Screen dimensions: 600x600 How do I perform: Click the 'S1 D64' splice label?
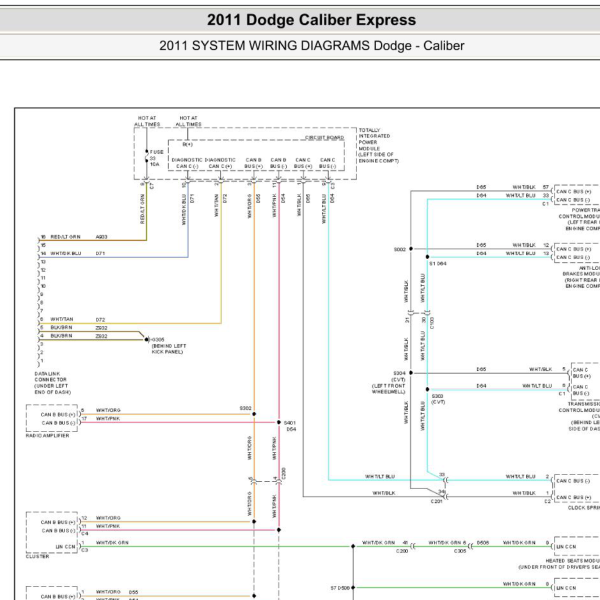pyautogui.click(x=437, y=264)
